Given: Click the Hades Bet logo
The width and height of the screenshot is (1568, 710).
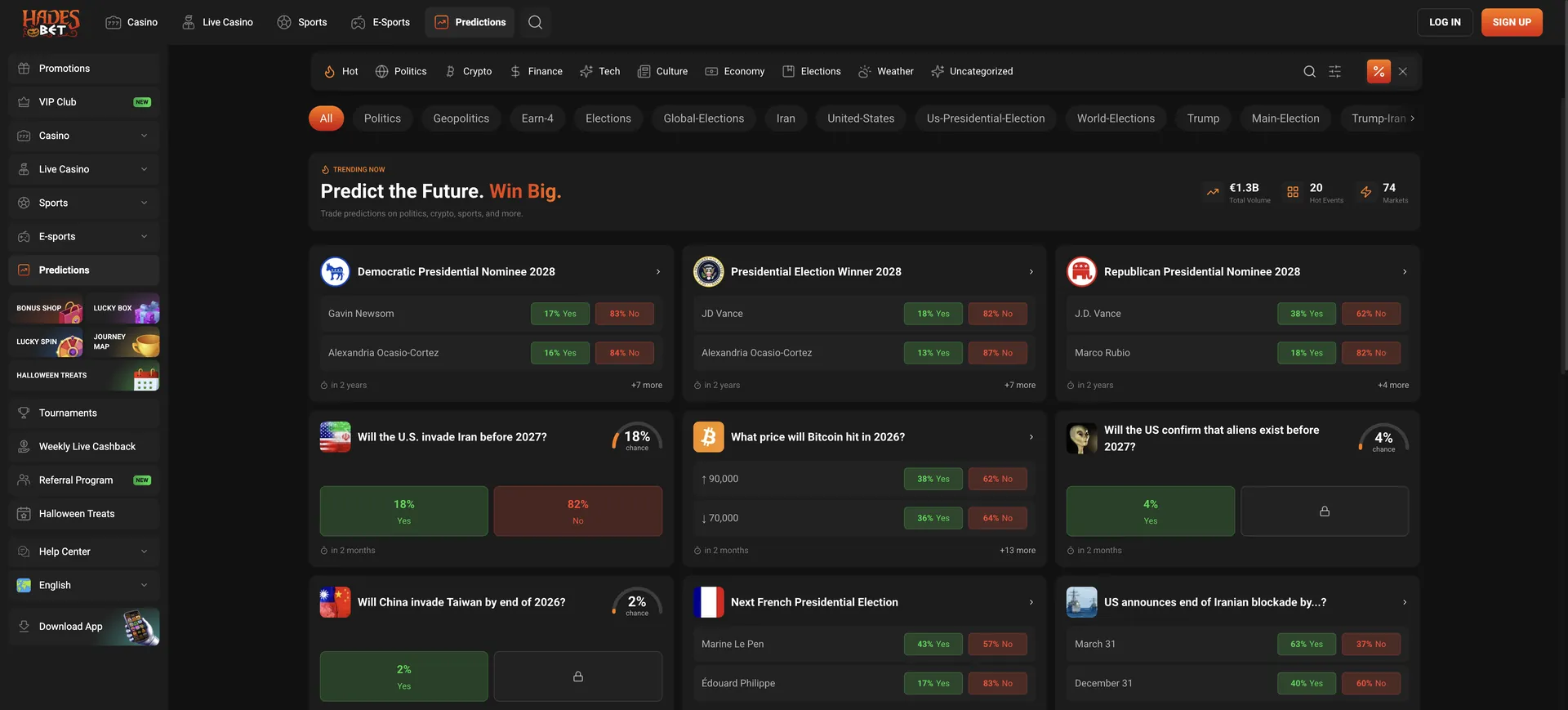Looking at the screenshot, I should pos(51,22).
